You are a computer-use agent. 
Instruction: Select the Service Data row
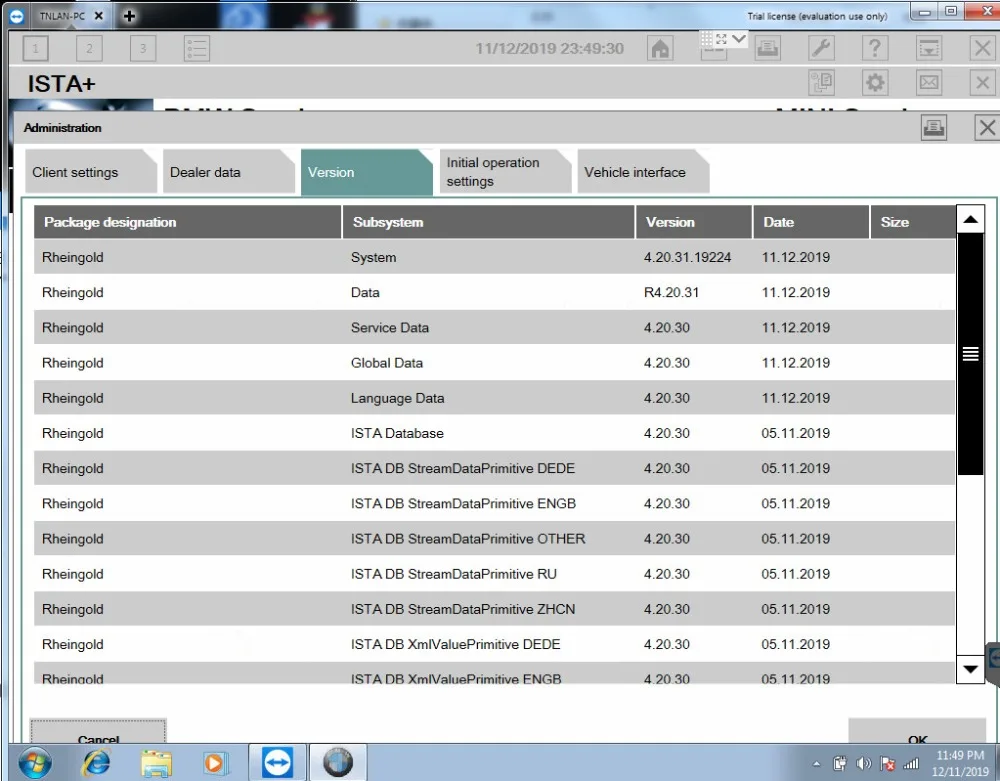click(x=494, y=328)
